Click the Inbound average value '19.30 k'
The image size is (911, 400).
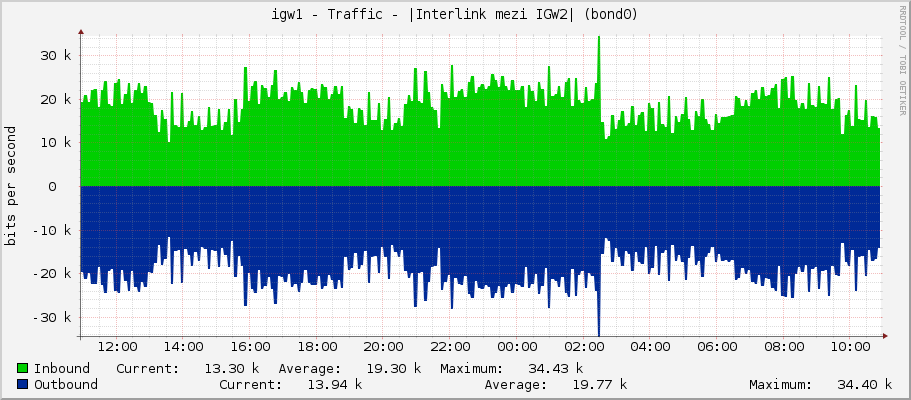tap(393, 369)
